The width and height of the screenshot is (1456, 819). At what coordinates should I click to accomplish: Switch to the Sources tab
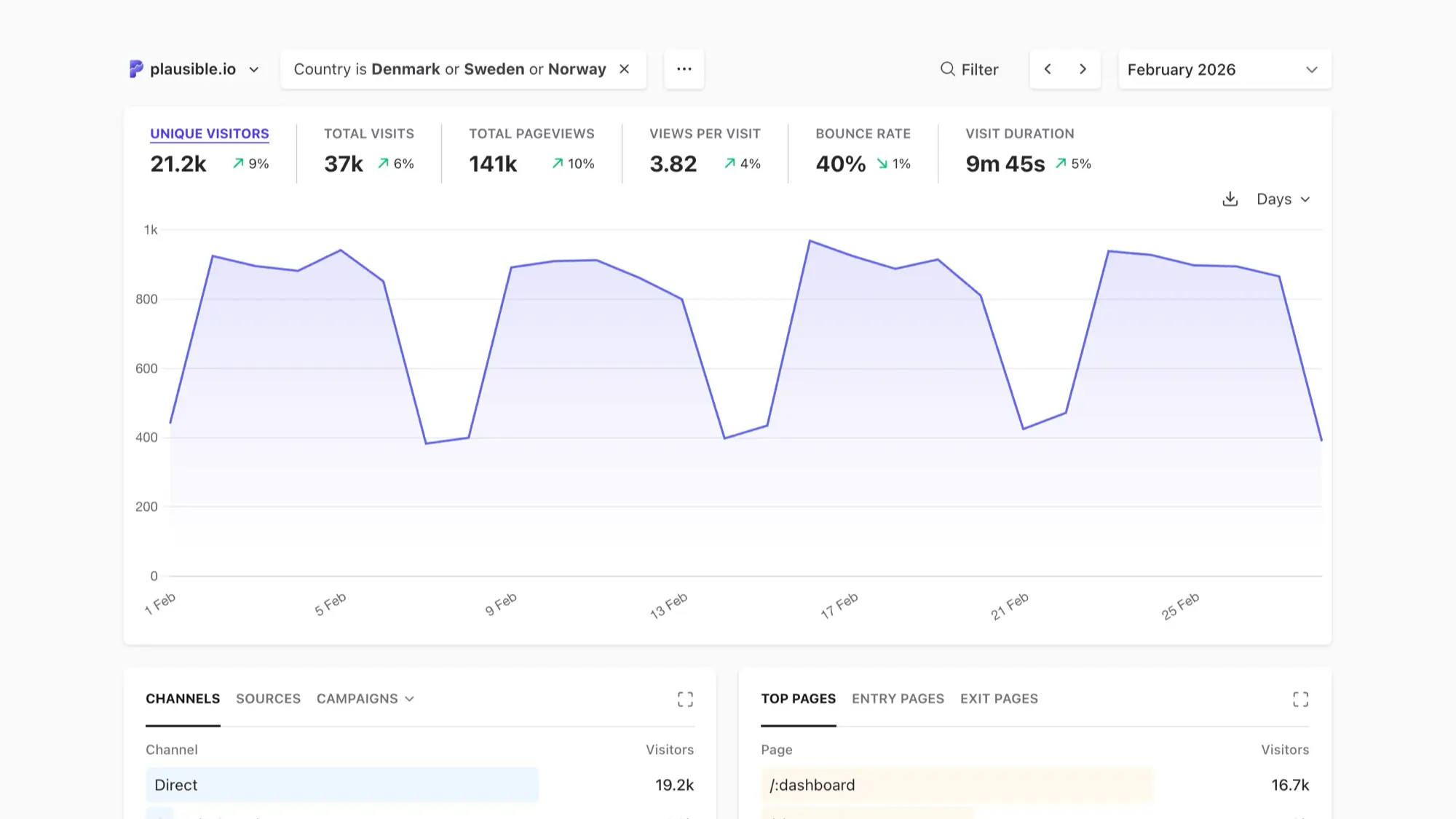click(268, 699)
